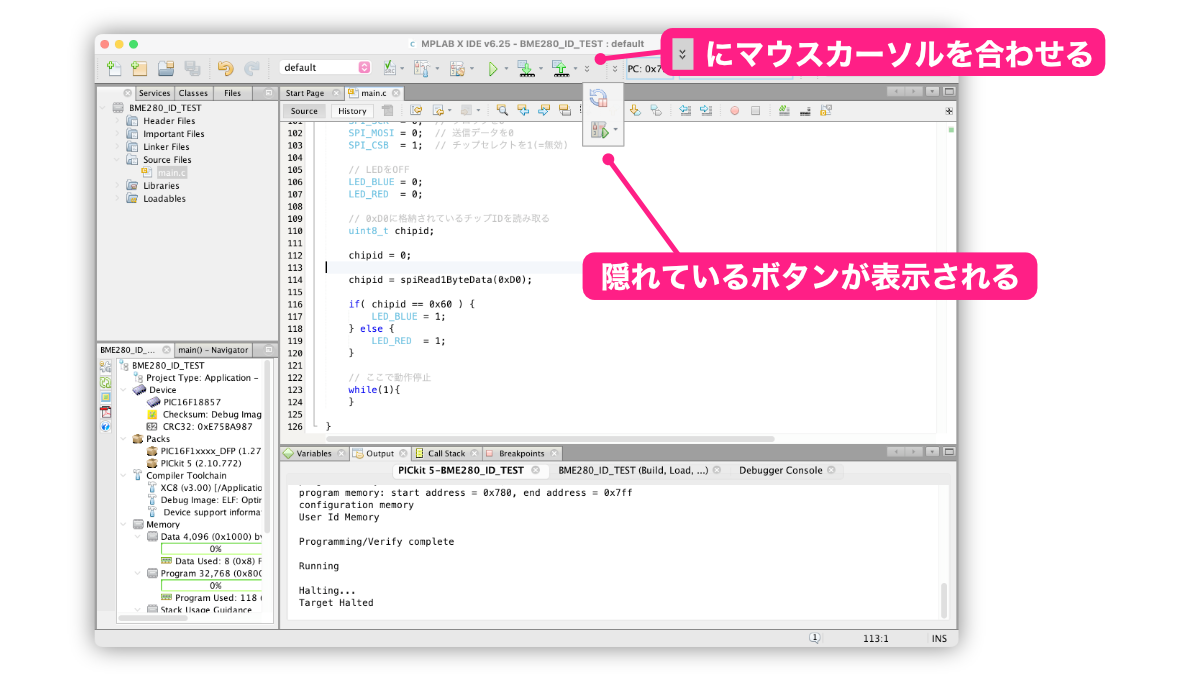Toggle Highlight Search icon in editor toolbar
Screen dimensions: 1200x675
click(x=564, y=110)
